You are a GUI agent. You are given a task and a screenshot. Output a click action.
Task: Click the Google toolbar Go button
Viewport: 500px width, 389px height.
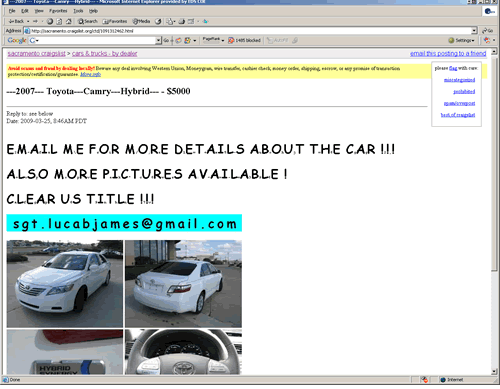pyautogui.click(x=166, y=40)
